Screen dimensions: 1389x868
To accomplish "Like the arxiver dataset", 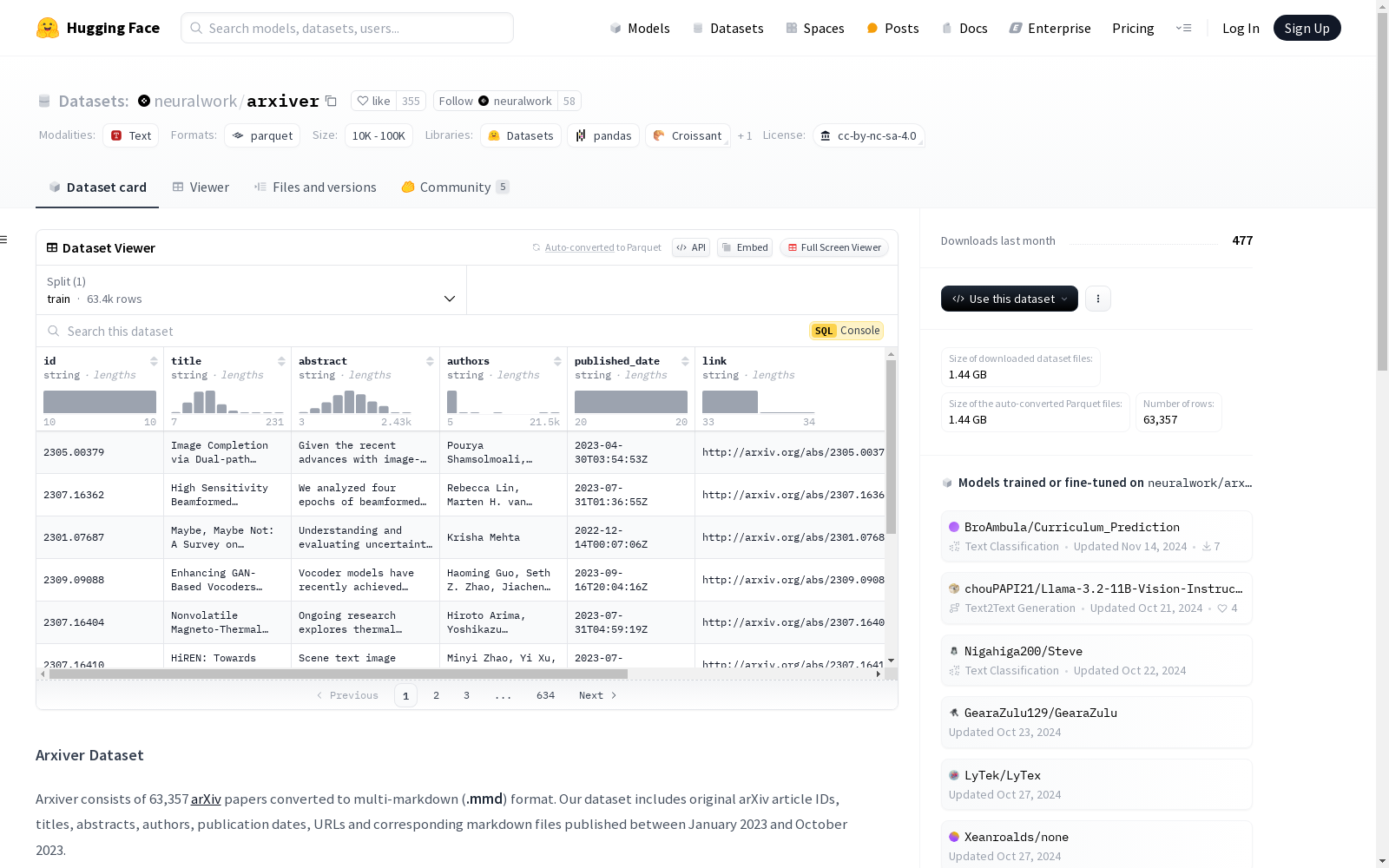I will point(374,101).
